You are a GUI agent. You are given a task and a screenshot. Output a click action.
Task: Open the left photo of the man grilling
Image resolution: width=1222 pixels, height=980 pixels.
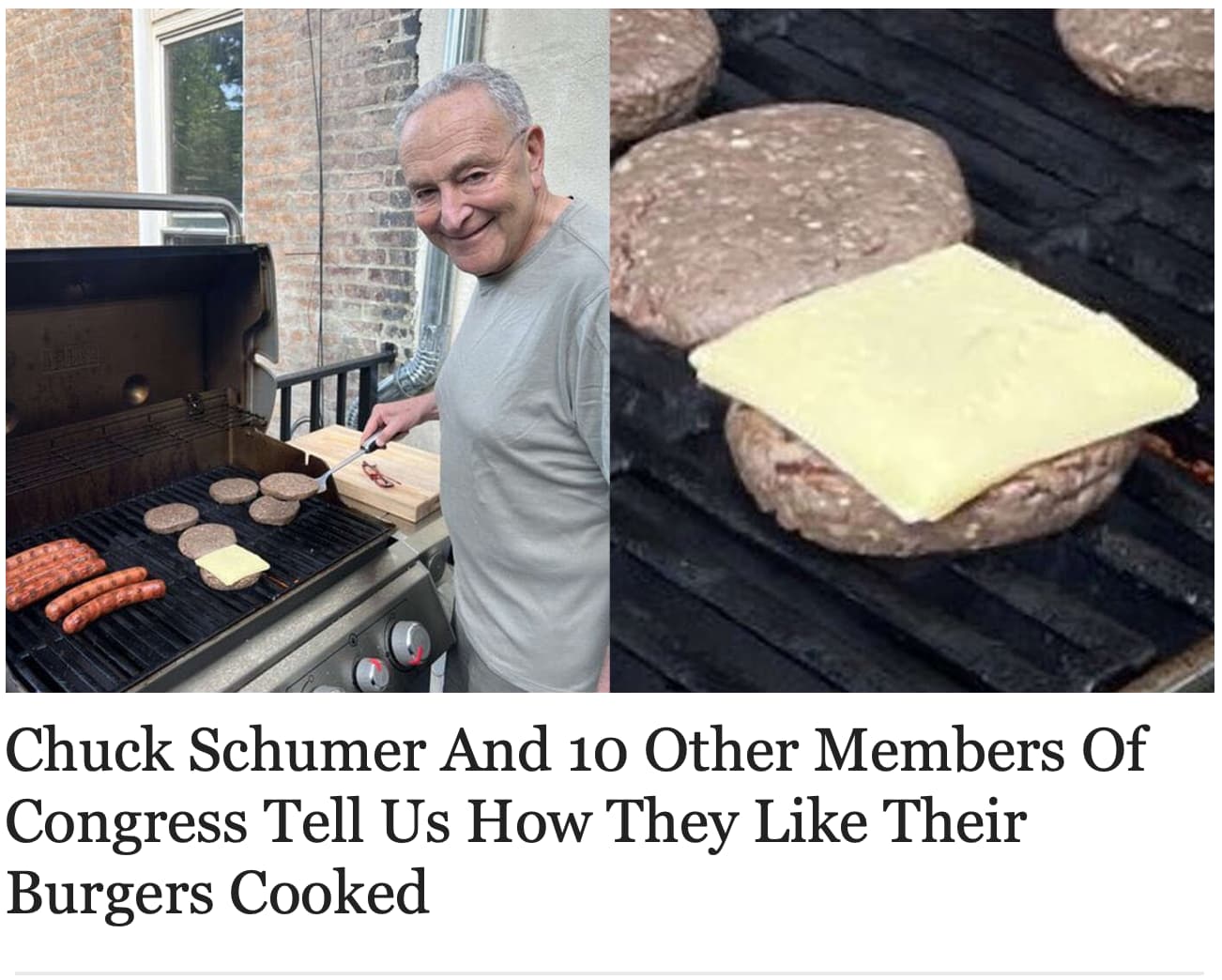307,350
